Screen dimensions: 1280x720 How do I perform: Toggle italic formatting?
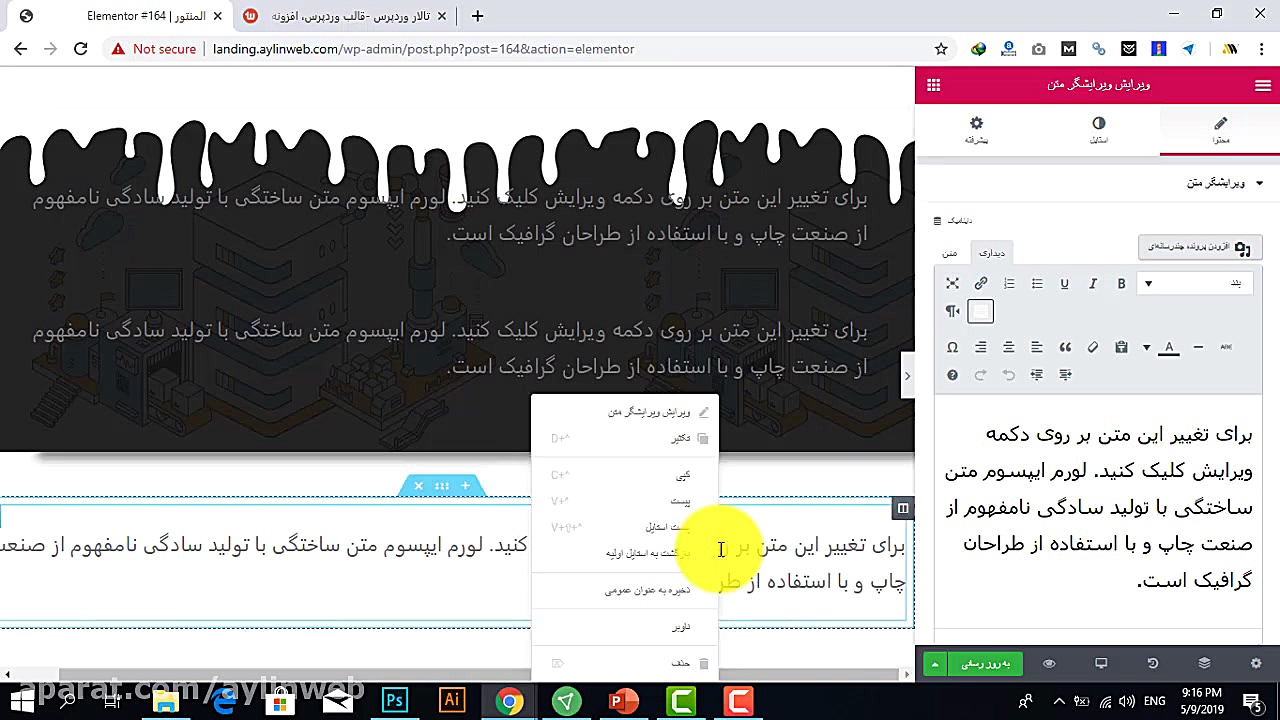(x=1093, y=283)
